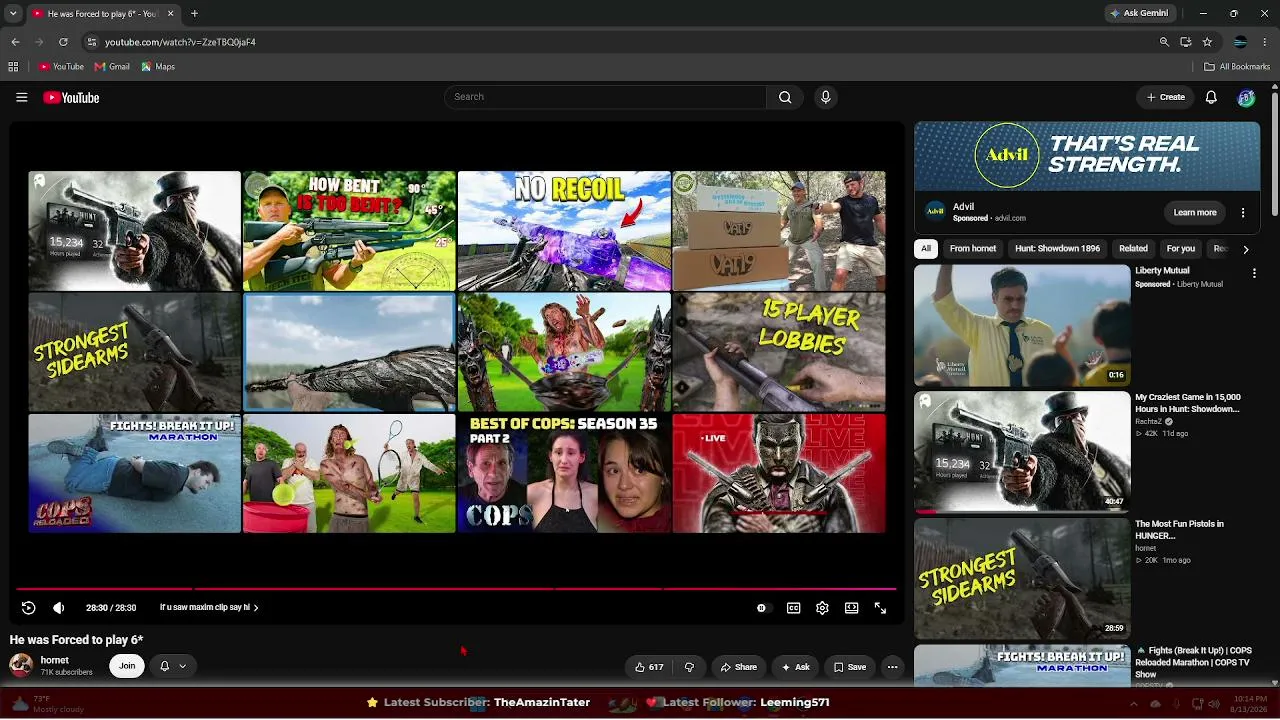Open the Maps bookmark
Image resolution: width=1280 pixels, height=720 pixels.
tap(158, 67)
